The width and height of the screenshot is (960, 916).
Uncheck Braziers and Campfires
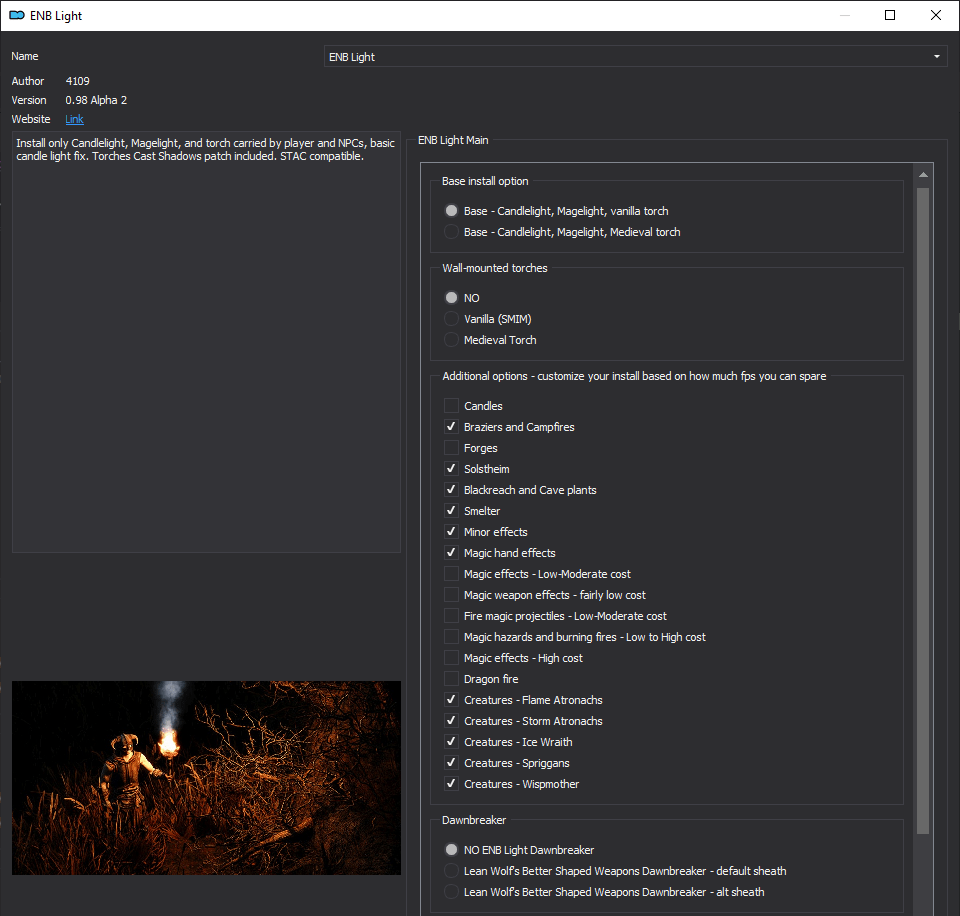[x=451, y=426]
